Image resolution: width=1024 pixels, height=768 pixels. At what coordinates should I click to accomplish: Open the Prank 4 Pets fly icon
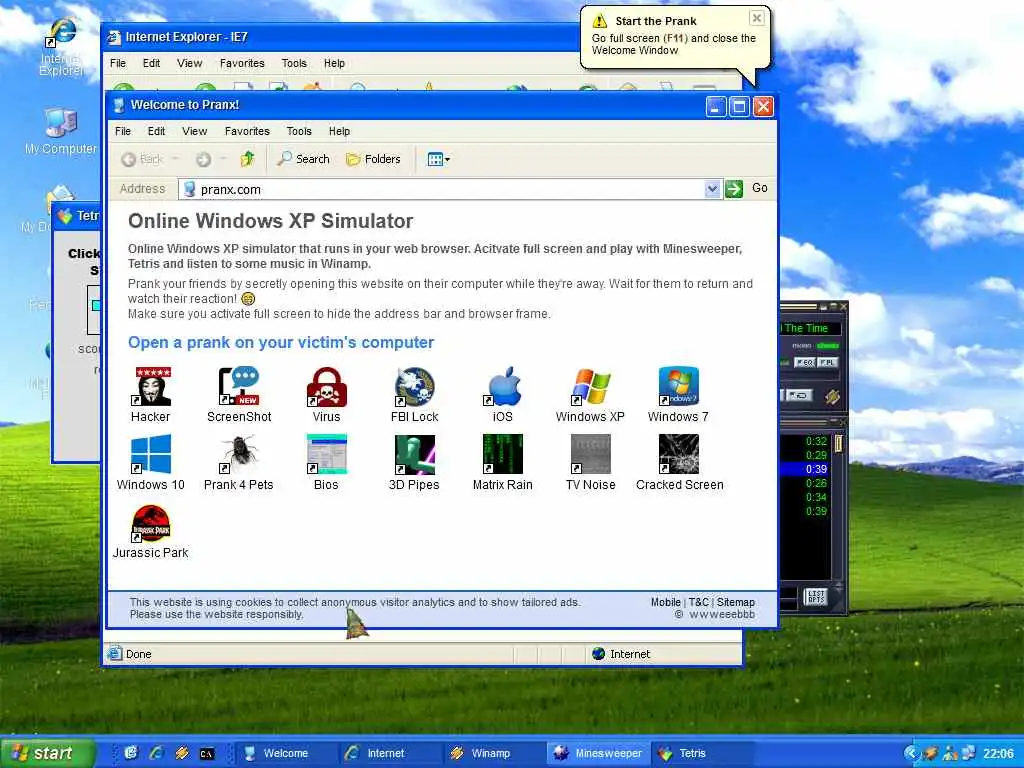pyautogui.click(x=239, y=454)
